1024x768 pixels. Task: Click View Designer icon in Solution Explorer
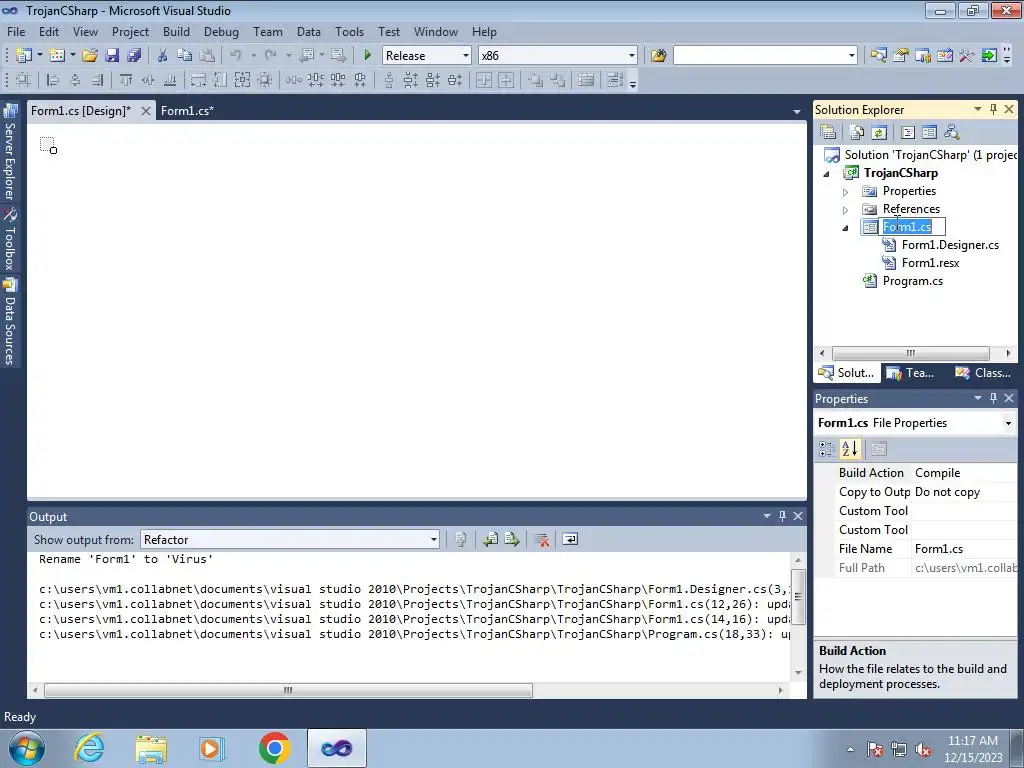[x=929, y=133]
